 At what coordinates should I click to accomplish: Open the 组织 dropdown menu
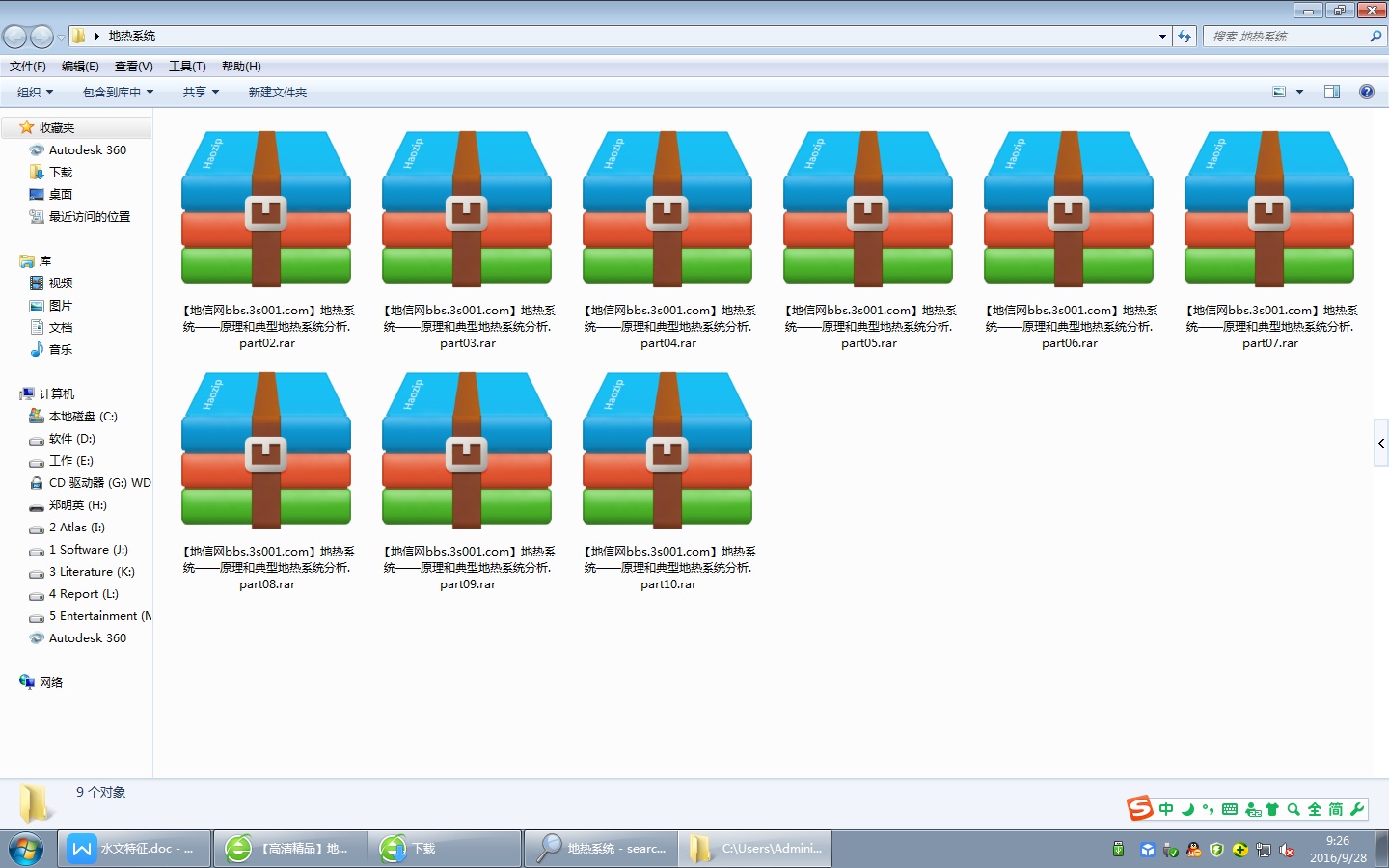coord(35,92)
